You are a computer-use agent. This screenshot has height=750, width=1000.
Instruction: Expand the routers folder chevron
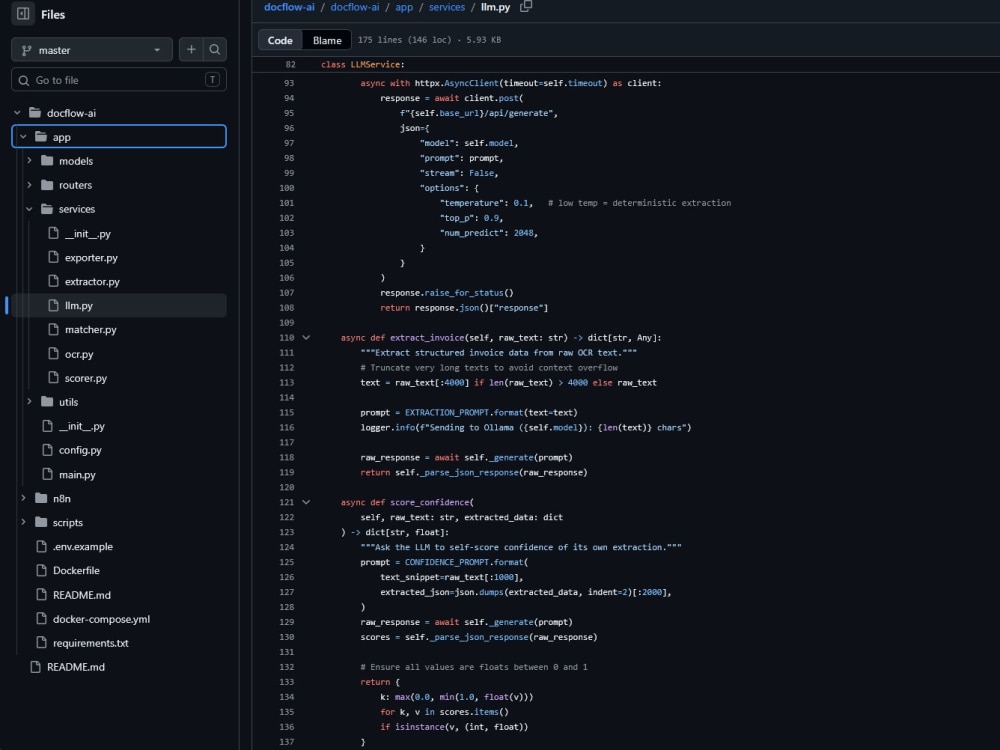(29, 185)
